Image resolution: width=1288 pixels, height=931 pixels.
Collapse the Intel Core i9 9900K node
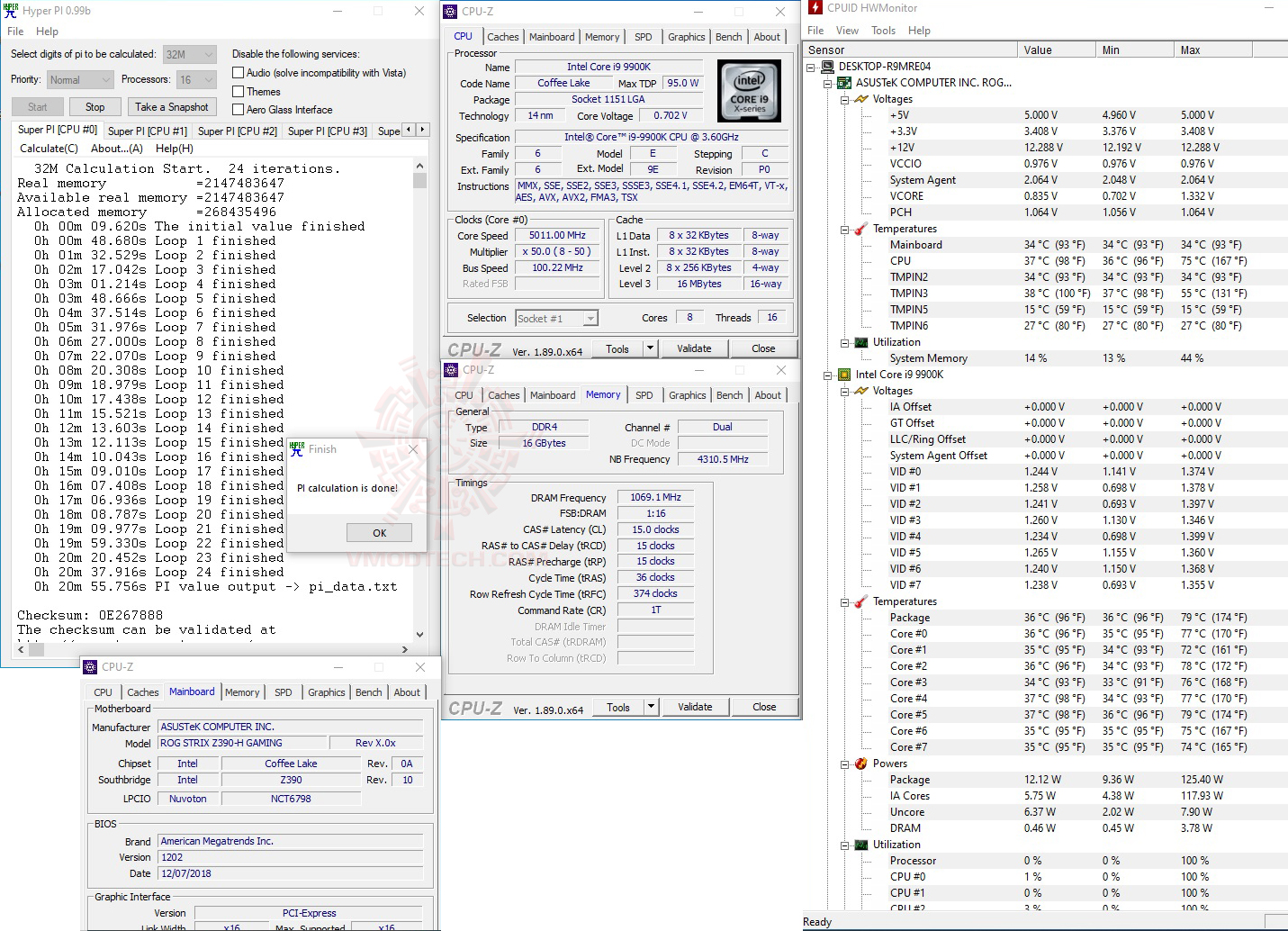point(827,375)
